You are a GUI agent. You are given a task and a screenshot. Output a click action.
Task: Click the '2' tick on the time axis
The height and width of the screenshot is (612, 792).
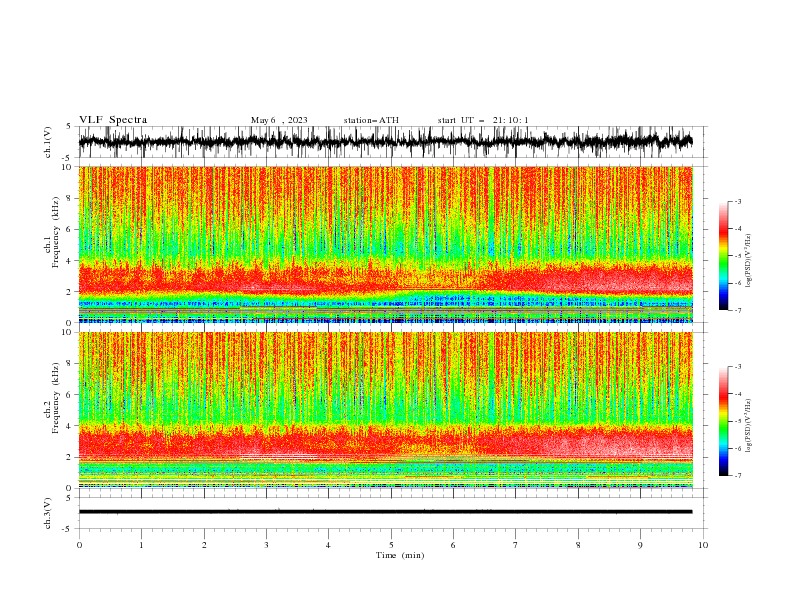pyautogui.click(x=204, y=545)
